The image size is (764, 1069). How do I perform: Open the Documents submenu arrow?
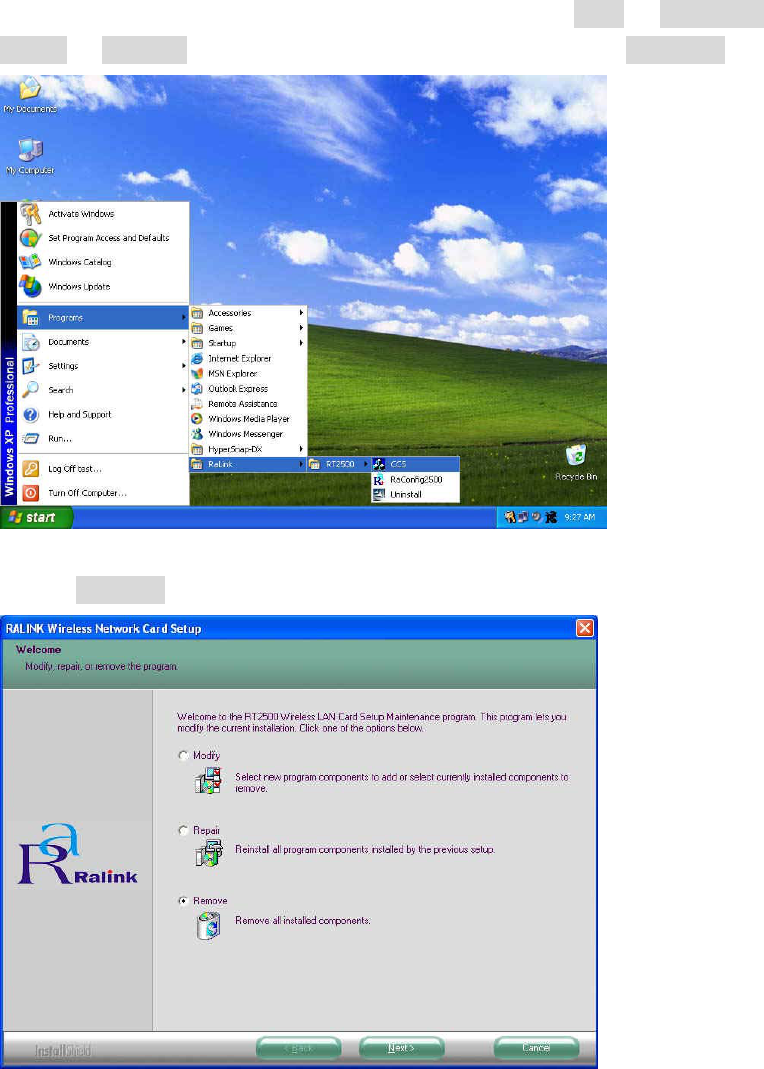point(183,342)
